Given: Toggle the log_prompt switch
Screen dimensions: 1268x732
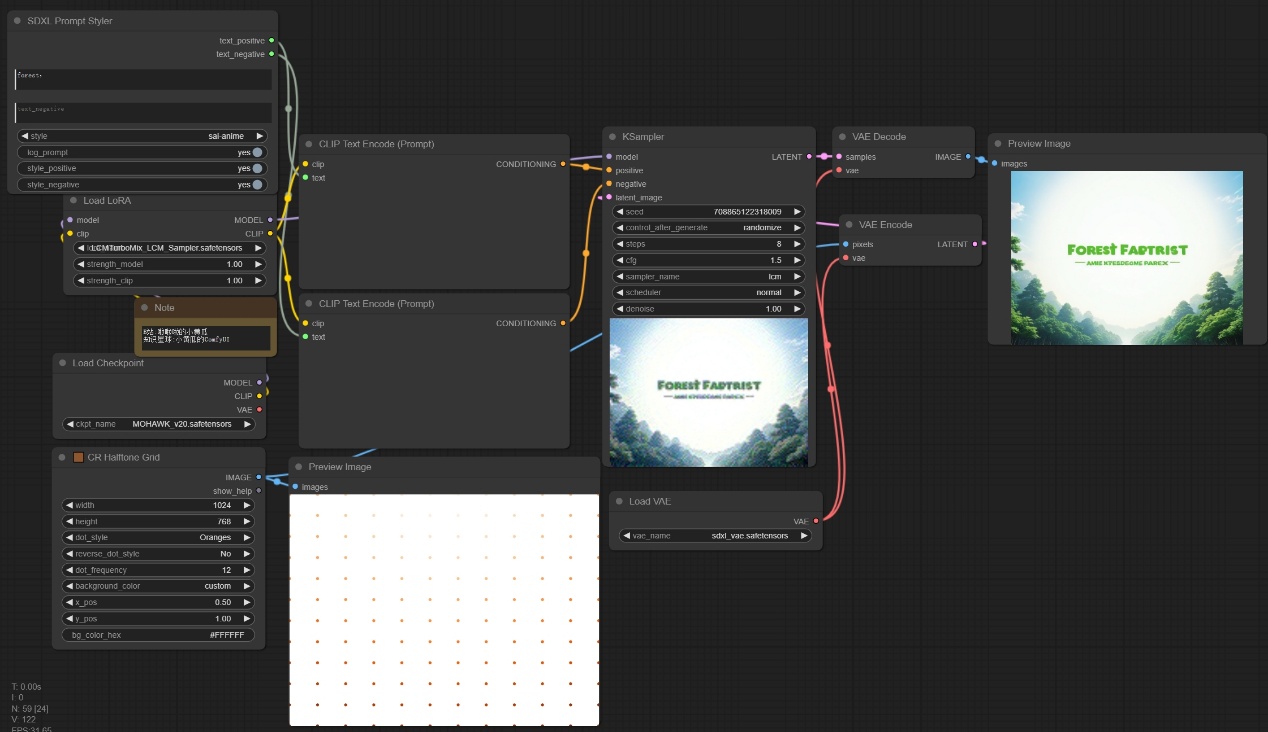Looking at the screenshot, I should point(257,153).
